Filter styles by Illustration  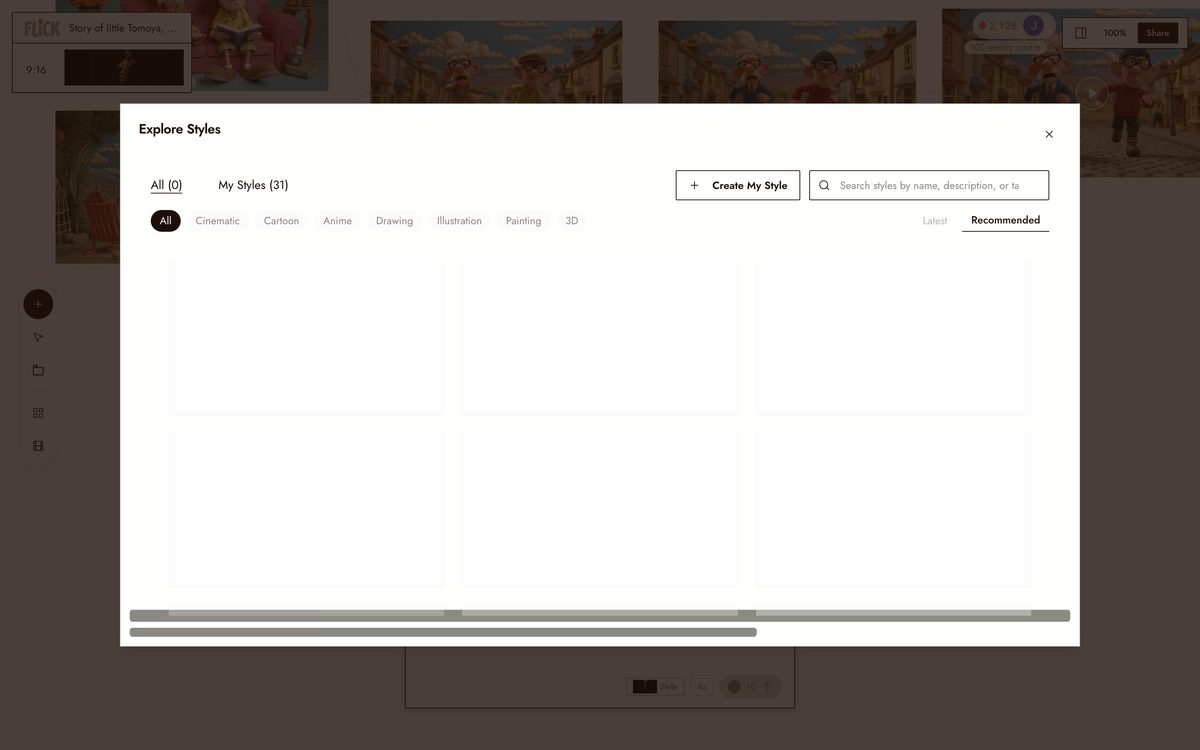point(459,221)
